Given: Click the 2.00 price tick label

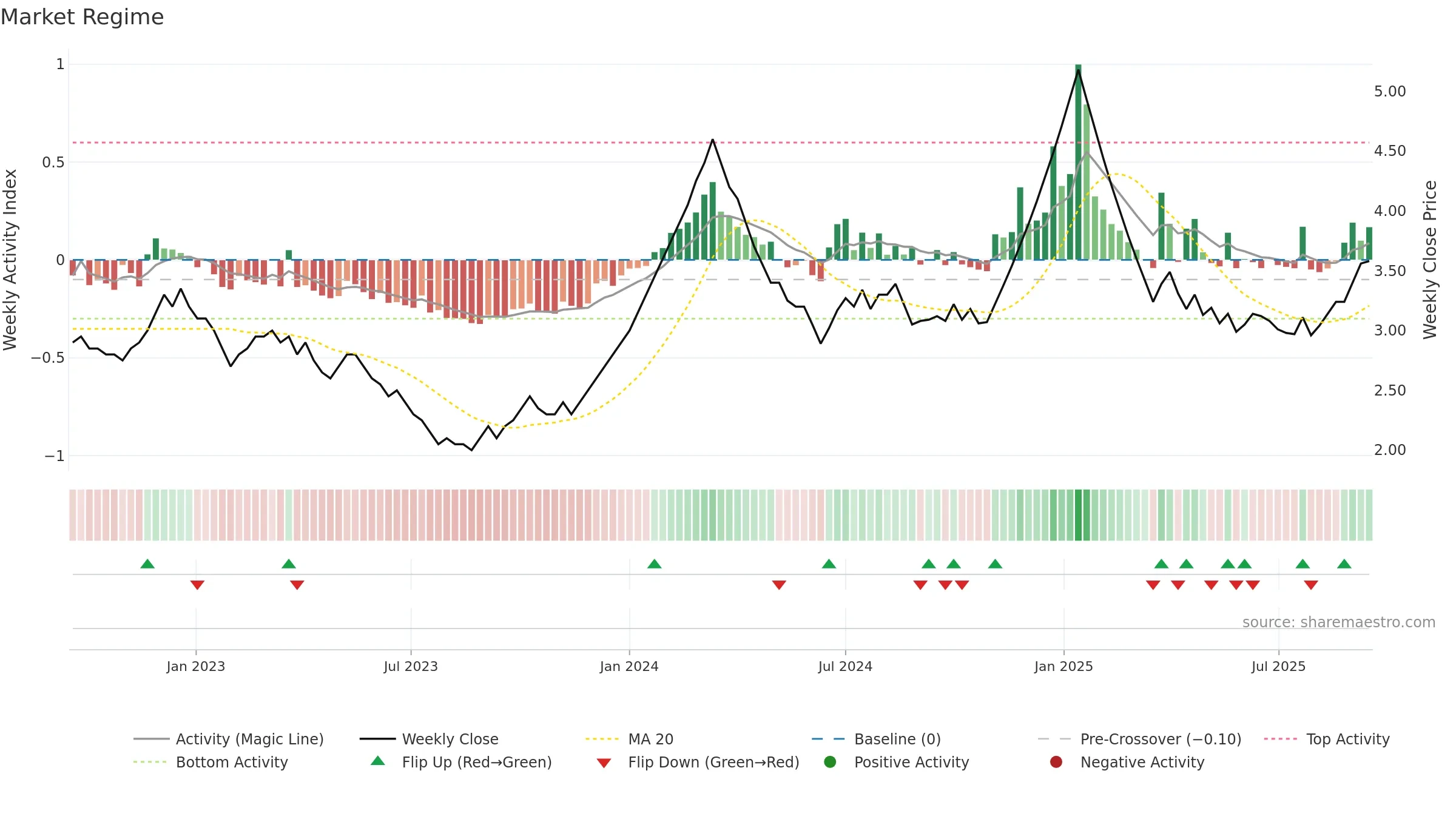Looking at the screenshot, I should pyautogui.click(x=1390, y=450).
